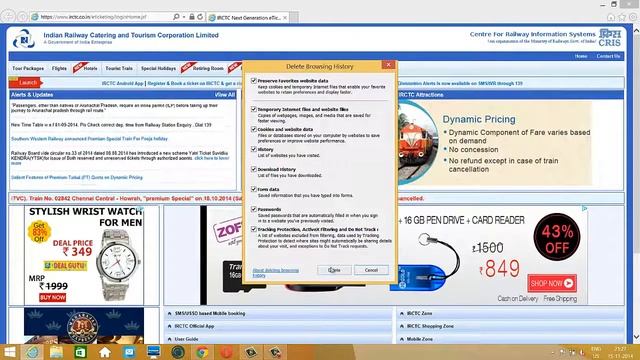This screenshot has height=360, width=640.
Task: Open the Tools gear icon in Internet Explorer
Action: [633, 17]
